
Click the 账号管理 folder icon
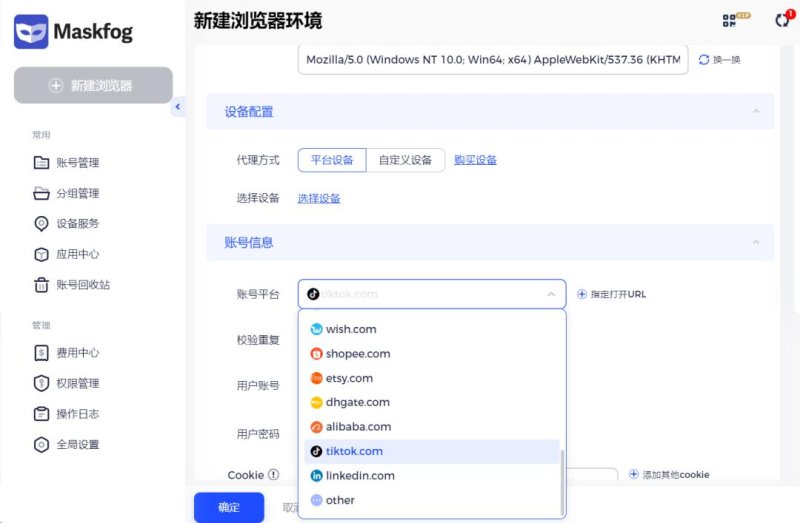point(41,163)
